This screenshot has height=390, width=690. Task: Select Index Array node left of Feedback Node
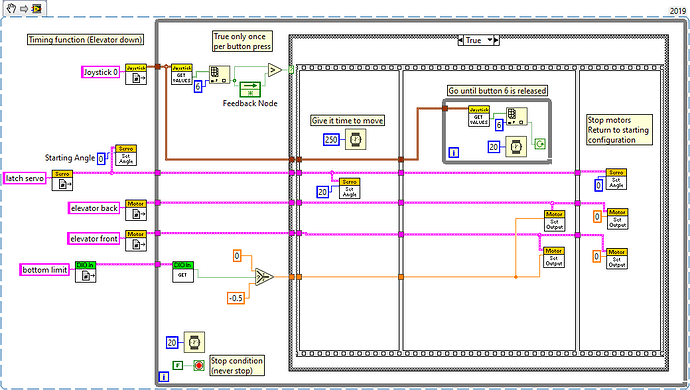219,75
